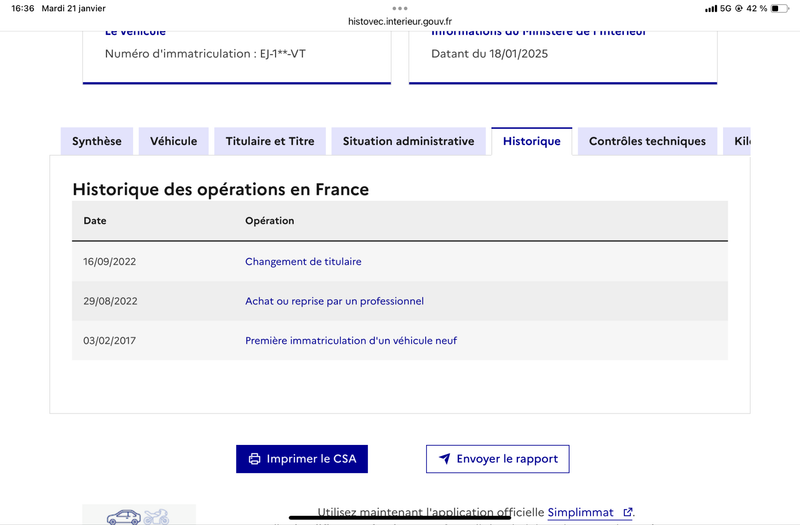Tap the battery icon in the status bar

tap(780, 8)
